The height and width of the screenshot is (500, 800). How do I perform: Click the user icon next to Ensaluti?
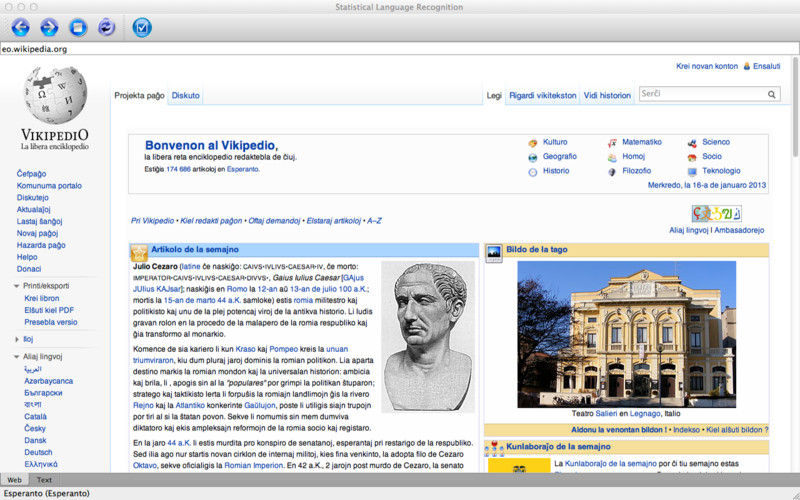[x=746, y=66]
